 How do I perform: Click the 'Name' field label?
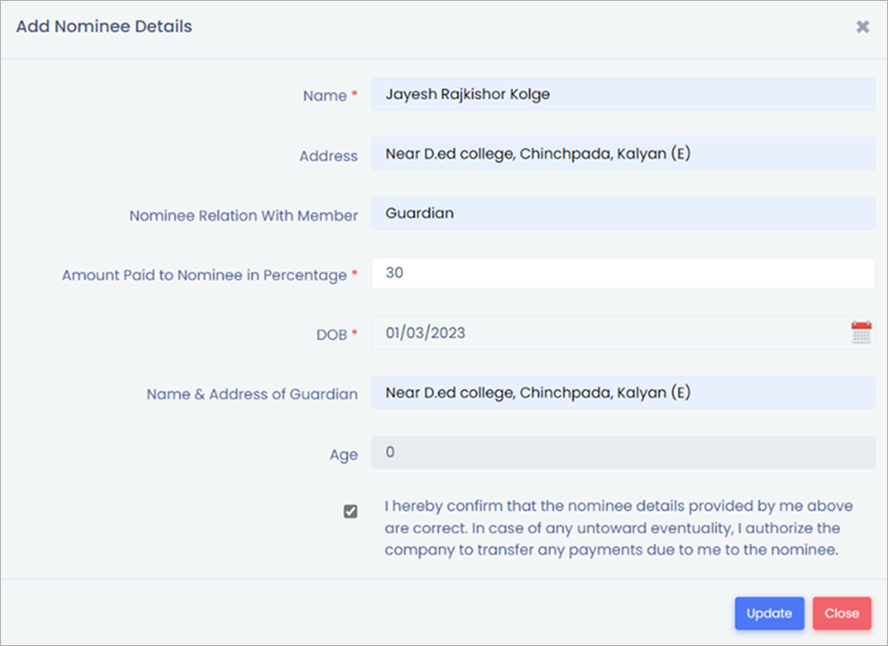pyautogui.click(x=324, y=96)
